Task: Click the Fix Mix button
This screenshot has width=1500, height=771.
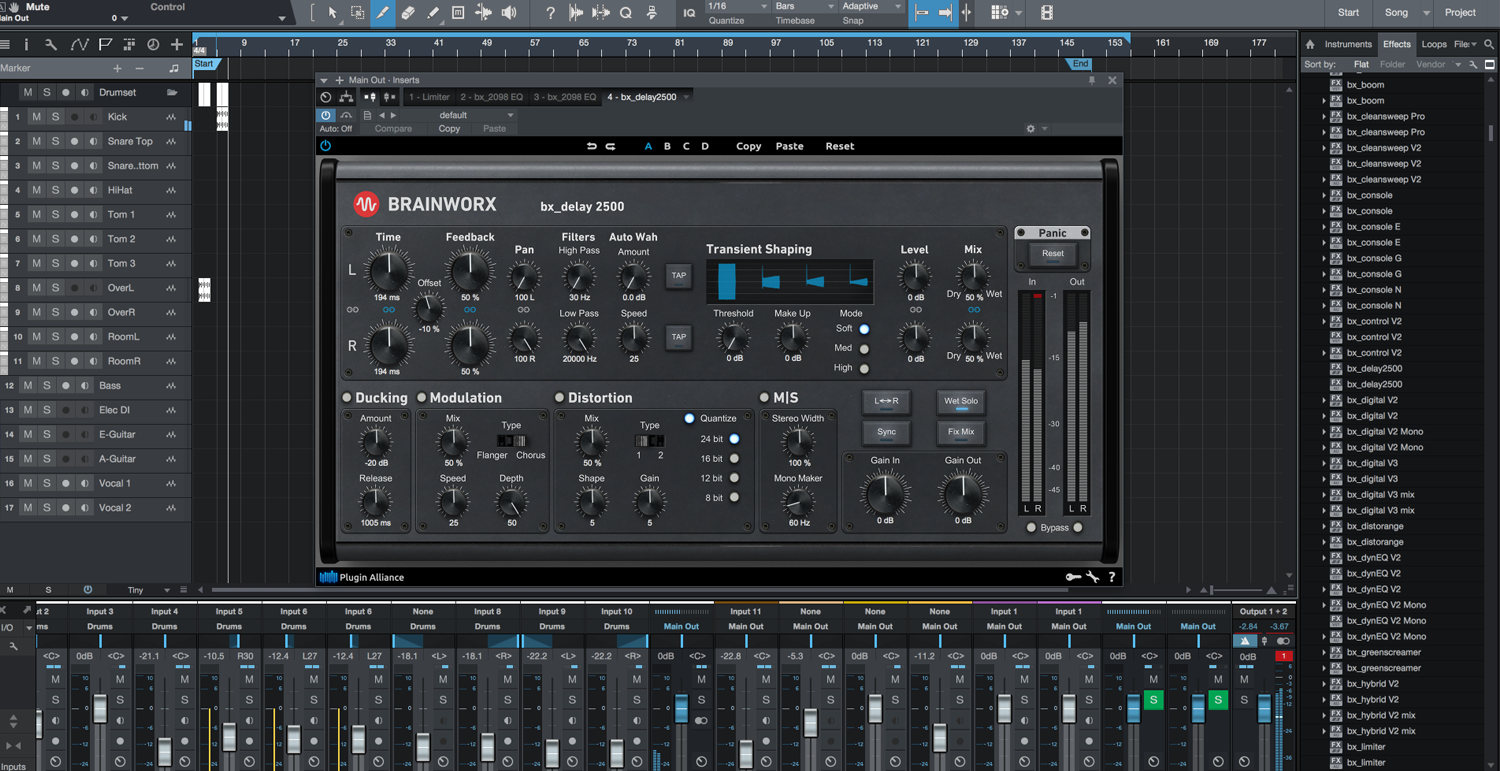Action: pos(961,432)
